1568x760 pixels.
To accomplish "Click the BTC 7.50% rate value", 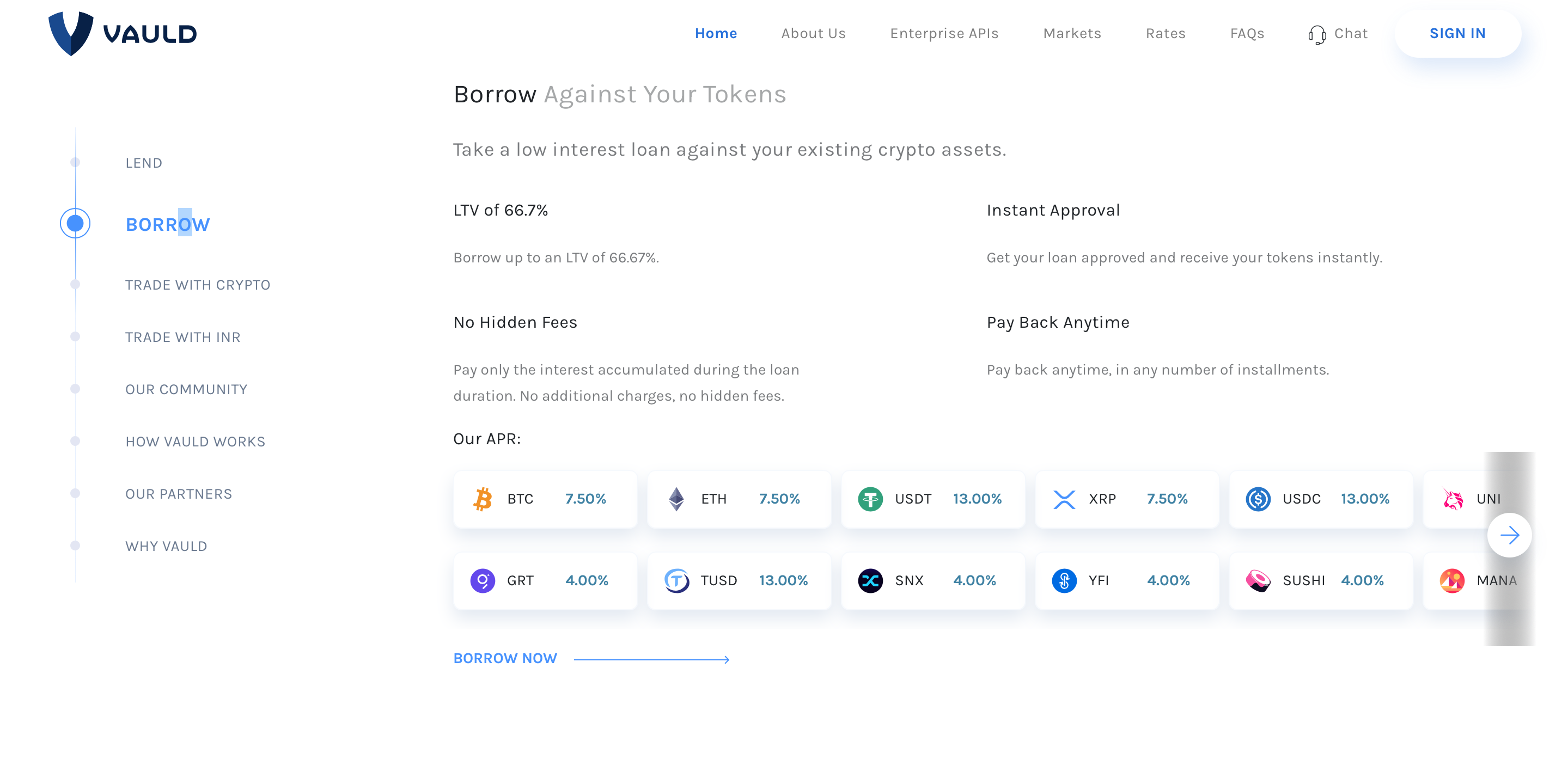I will click(x=585, y=499).
